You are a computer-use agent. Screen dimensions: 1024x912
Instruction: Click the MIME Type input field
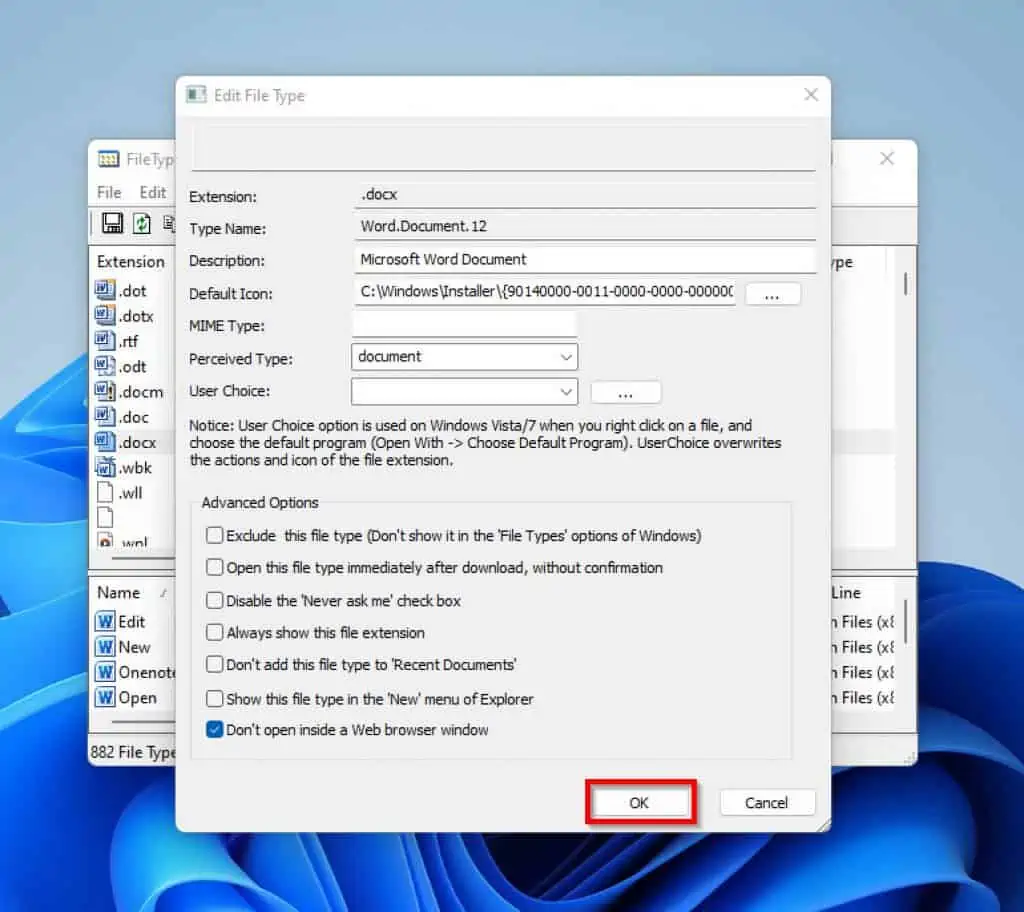(464, 325)
